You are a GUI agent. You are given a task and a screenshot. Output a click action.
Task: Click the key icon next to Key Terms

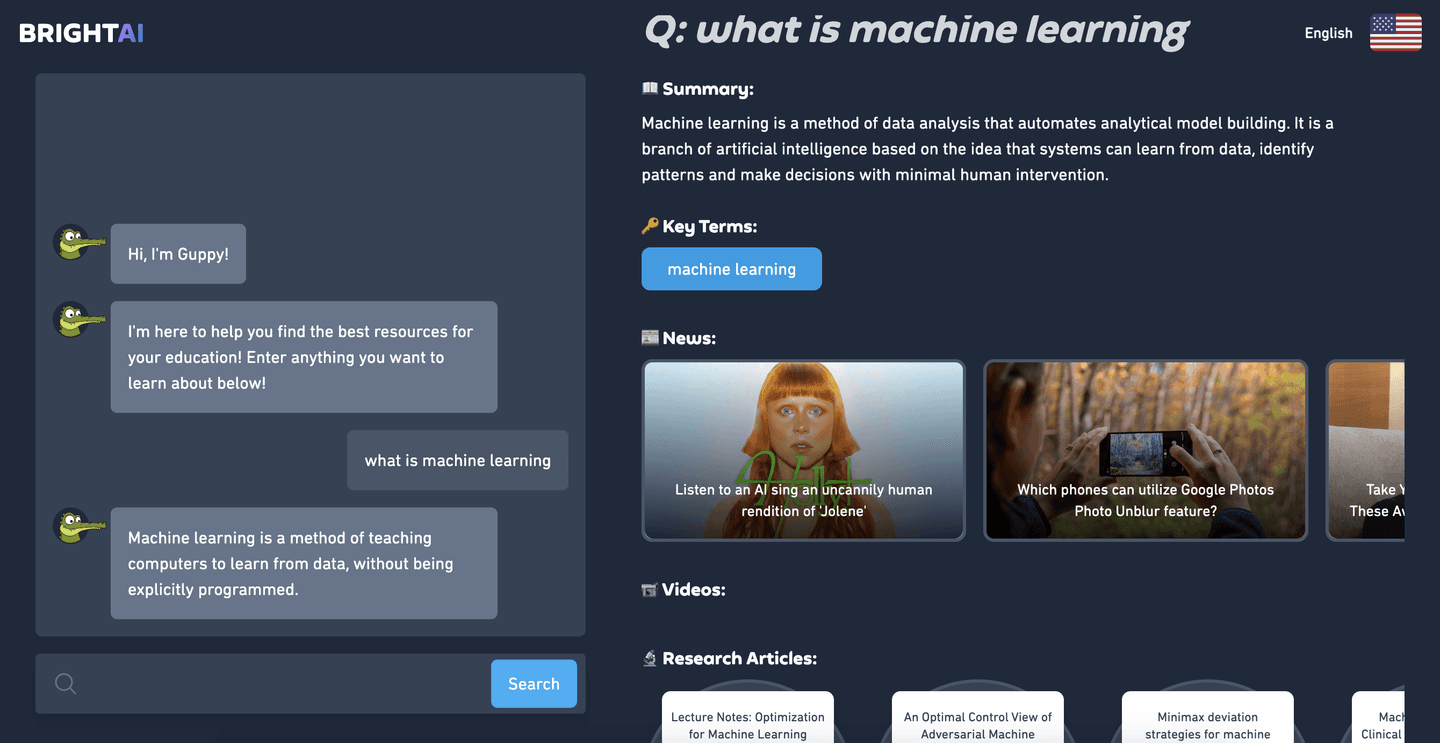[x=650, y=226]
